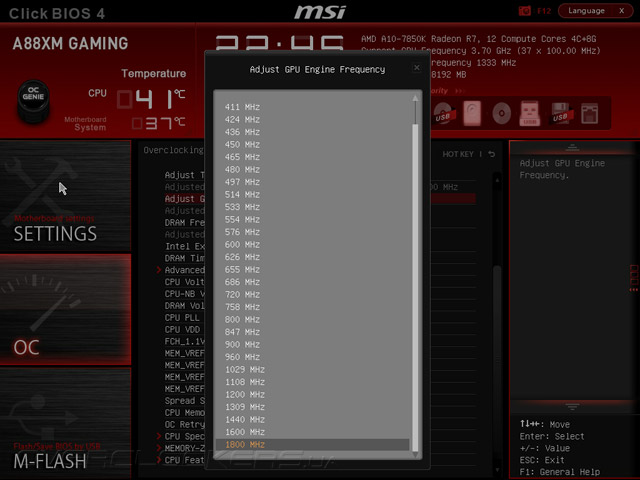Screen dimensions: 640x480
Task: Select the OC Retry setting row
Action: point(184,424)
